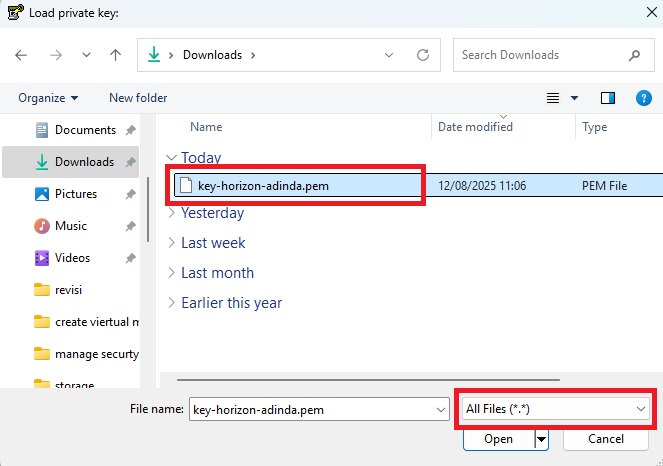Click the Cancel button

pyautogui.click(x=605, y=439)
